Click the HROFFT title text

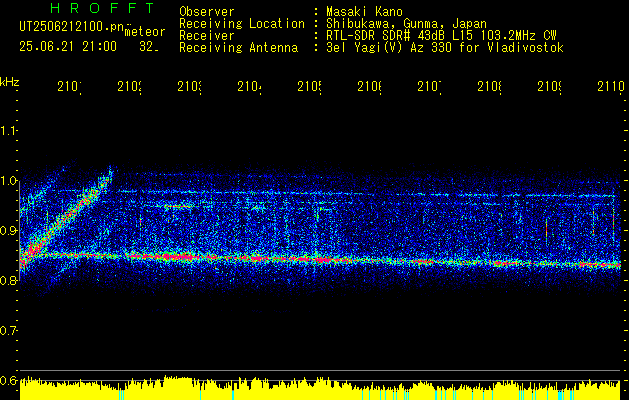102,8
